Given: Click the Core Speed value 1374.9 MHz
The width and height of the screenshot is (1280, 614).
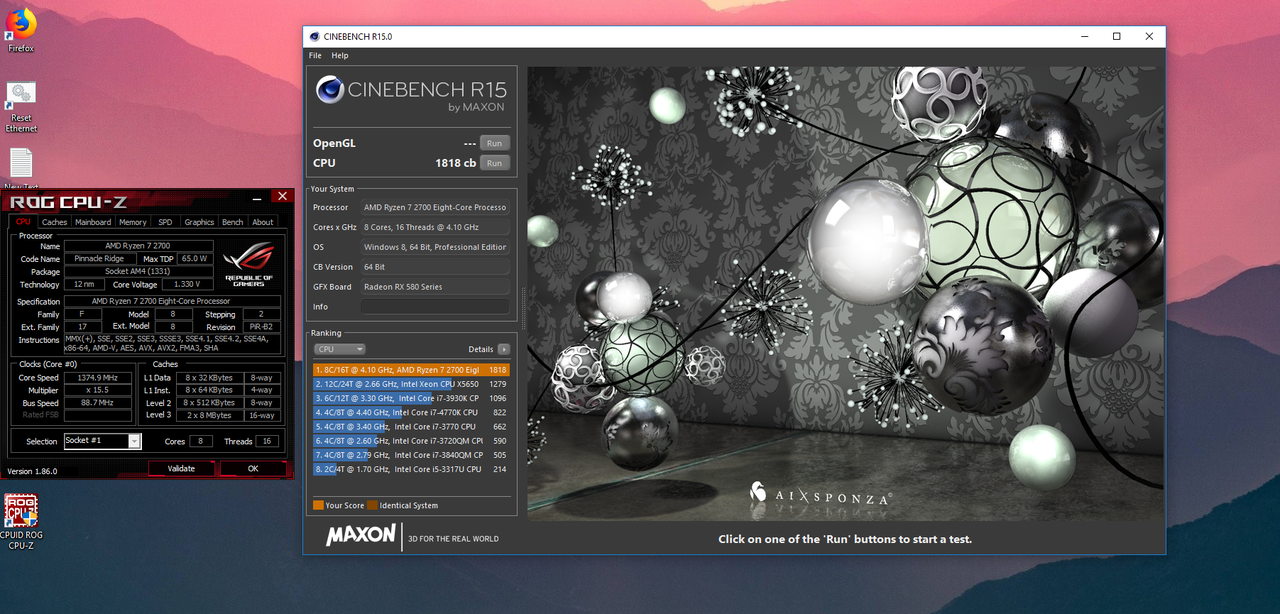Looking at the screenshot, I should (x=97, y=378).
